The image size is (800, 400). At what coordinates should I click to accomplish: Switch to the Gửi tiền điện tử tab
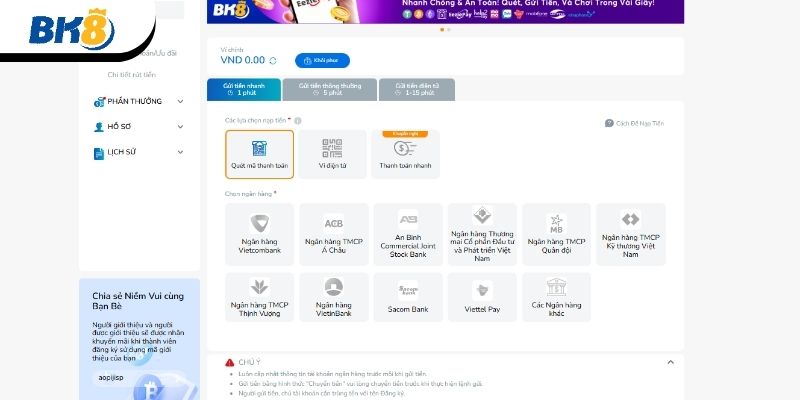[417, 89]
